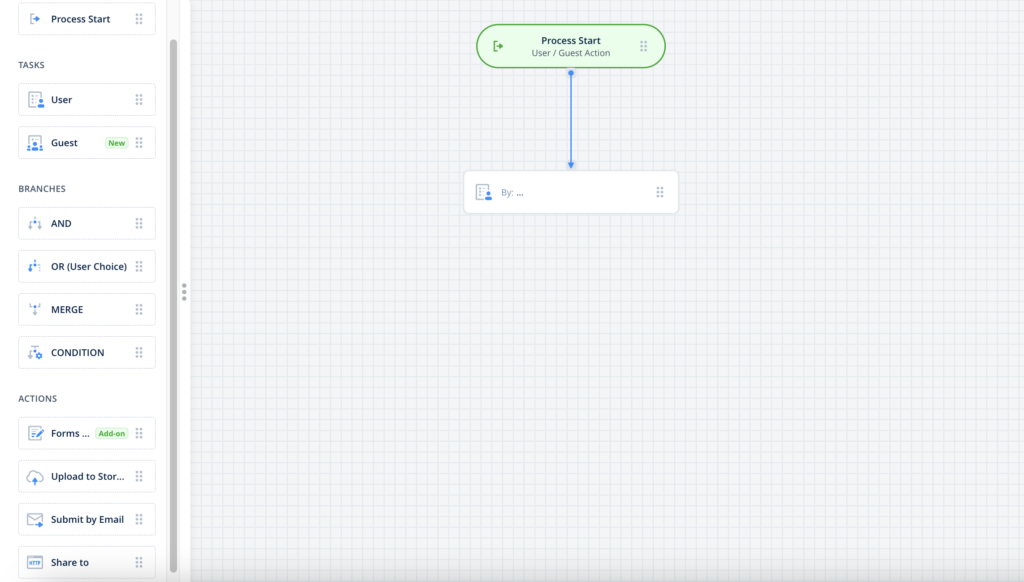Image resolution: width=1024 pixels, height=582 pixels.
Task: Select the AND branch icon
Action: click(x=33, y=223)
